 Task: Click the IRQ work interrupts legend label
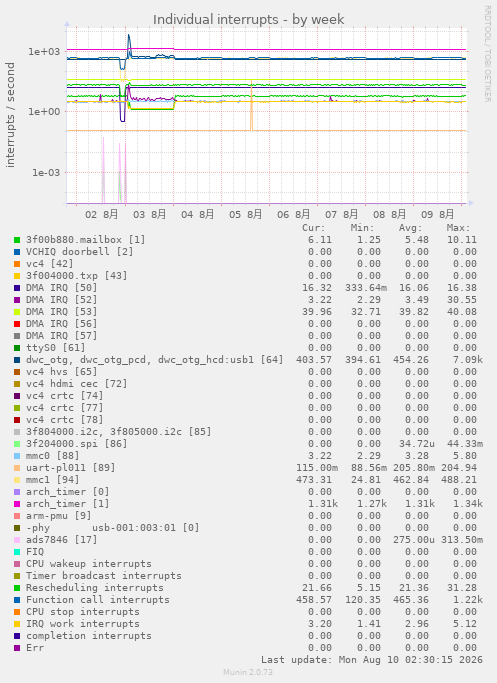[x=83, y=624]
